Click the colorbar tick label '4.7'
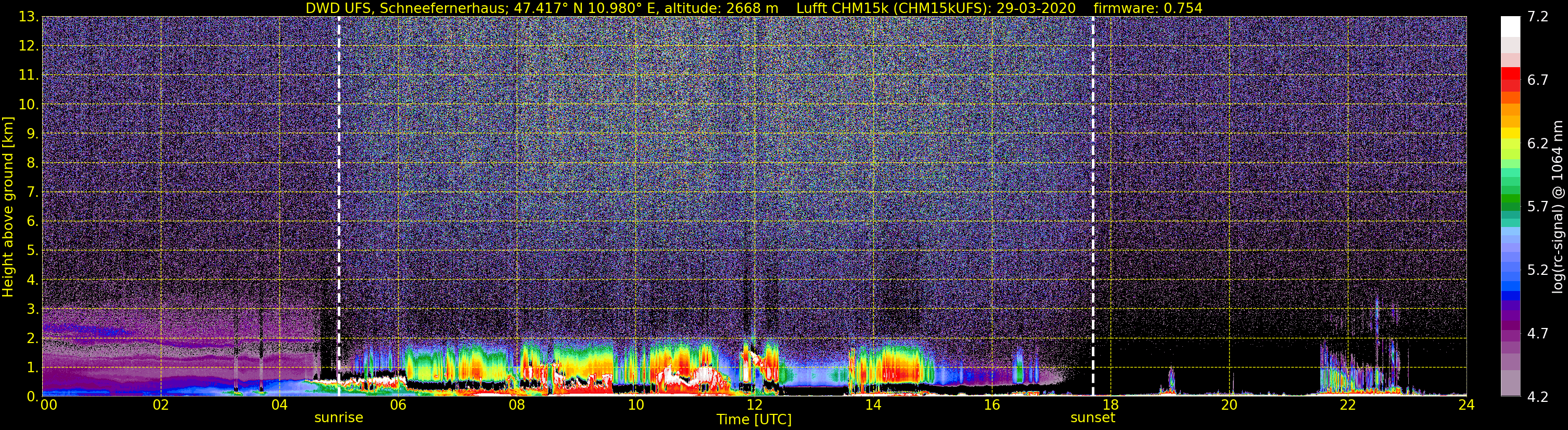The width and height of the screenshot is (1568, 430). pos(1538,334)
